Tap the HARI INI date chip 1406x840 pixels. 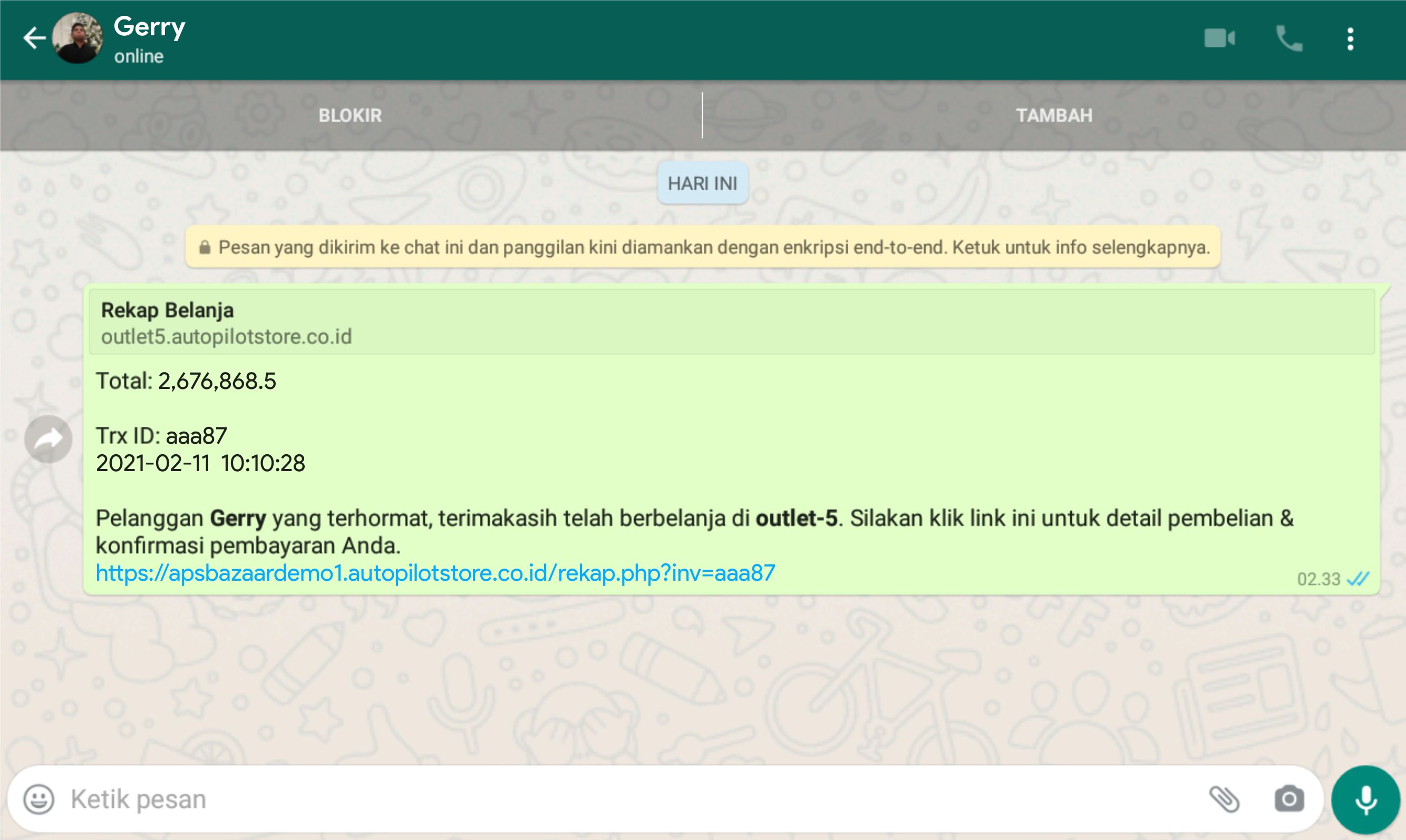[x=702, y=183]
